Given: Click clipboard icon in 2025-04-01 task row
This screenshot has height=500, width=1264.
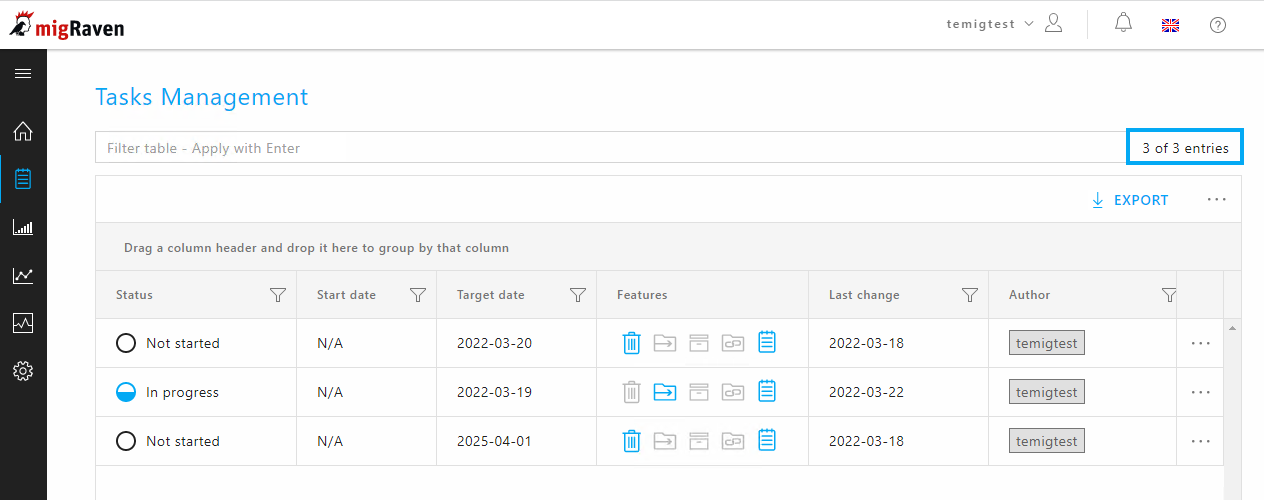Looking at the screenshot, I should pyautogui.click(x=767, y=440).
